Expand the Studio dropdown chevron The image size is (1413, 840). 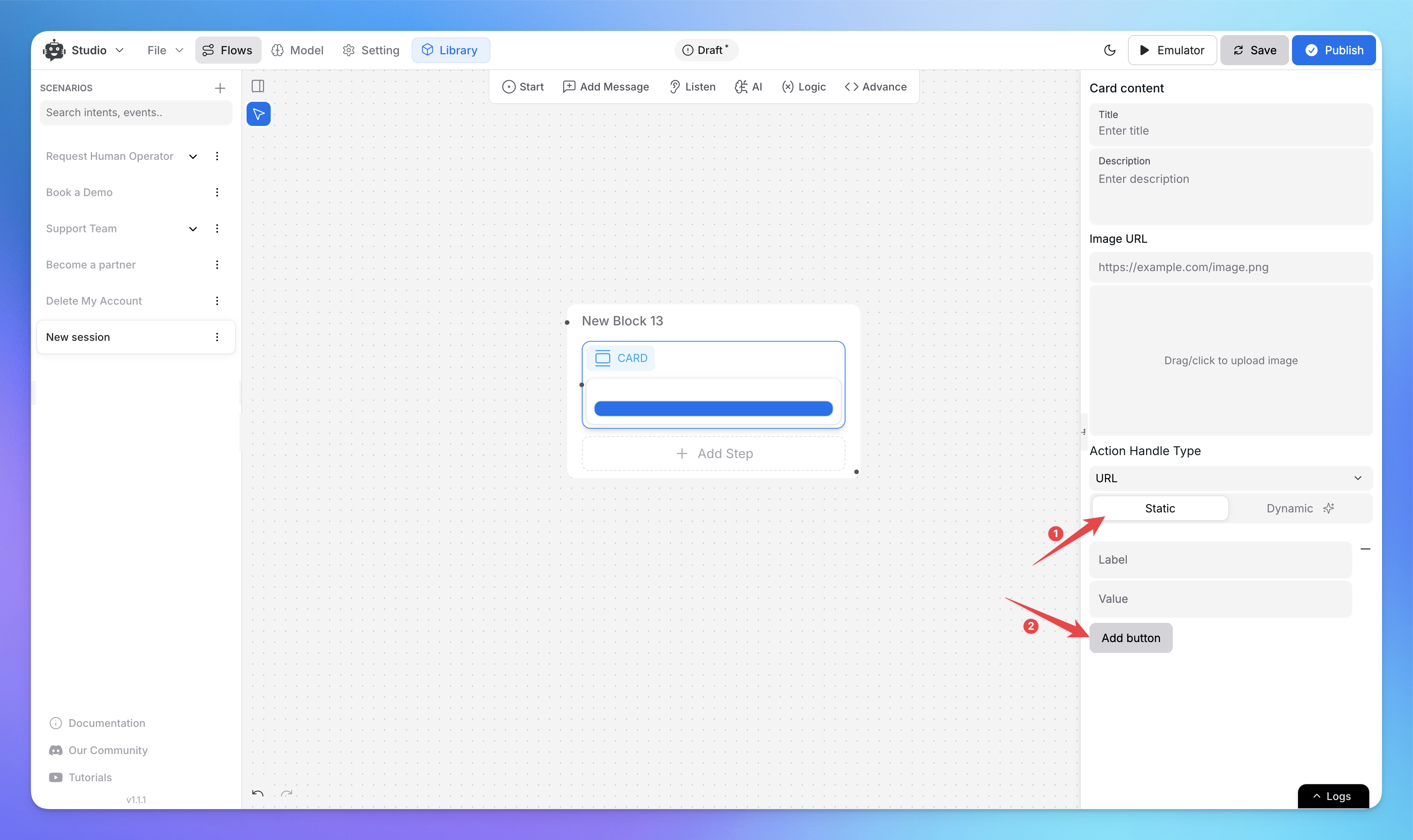[x=120, y=50]
